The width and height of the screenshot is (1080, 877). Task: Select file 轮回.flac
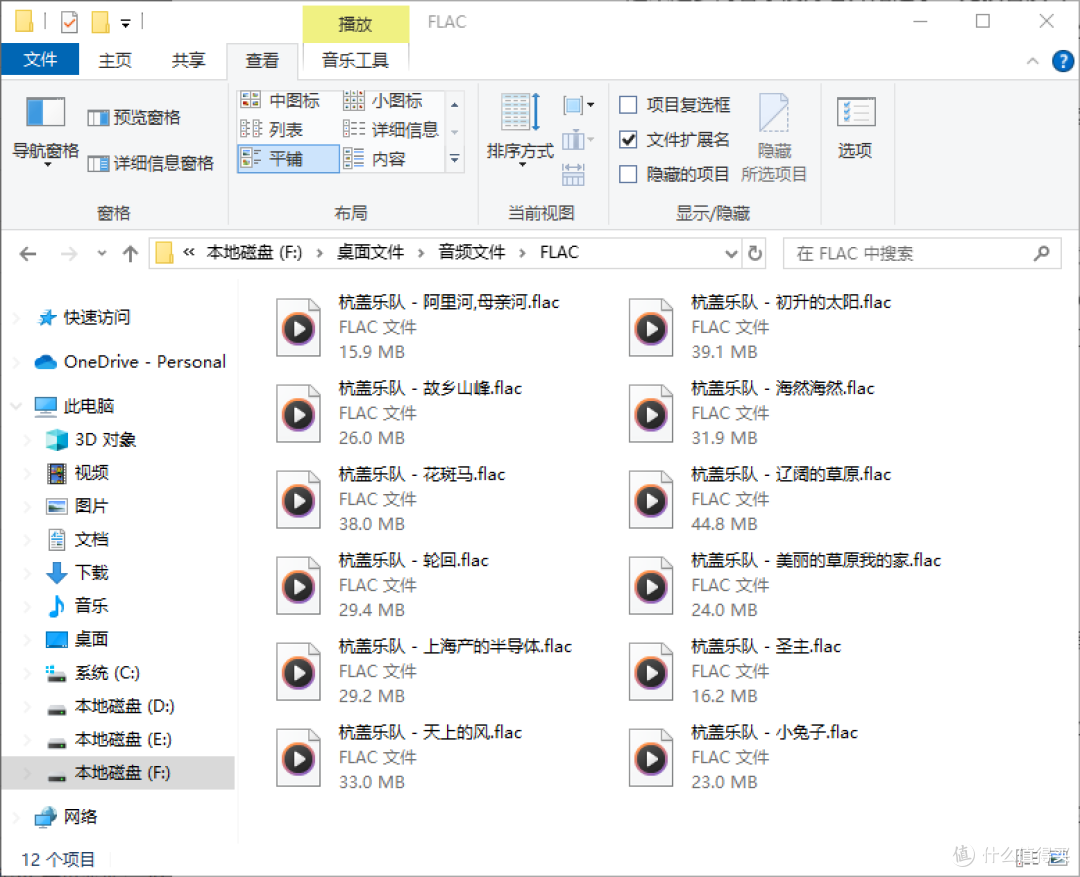tap(382, 586)
